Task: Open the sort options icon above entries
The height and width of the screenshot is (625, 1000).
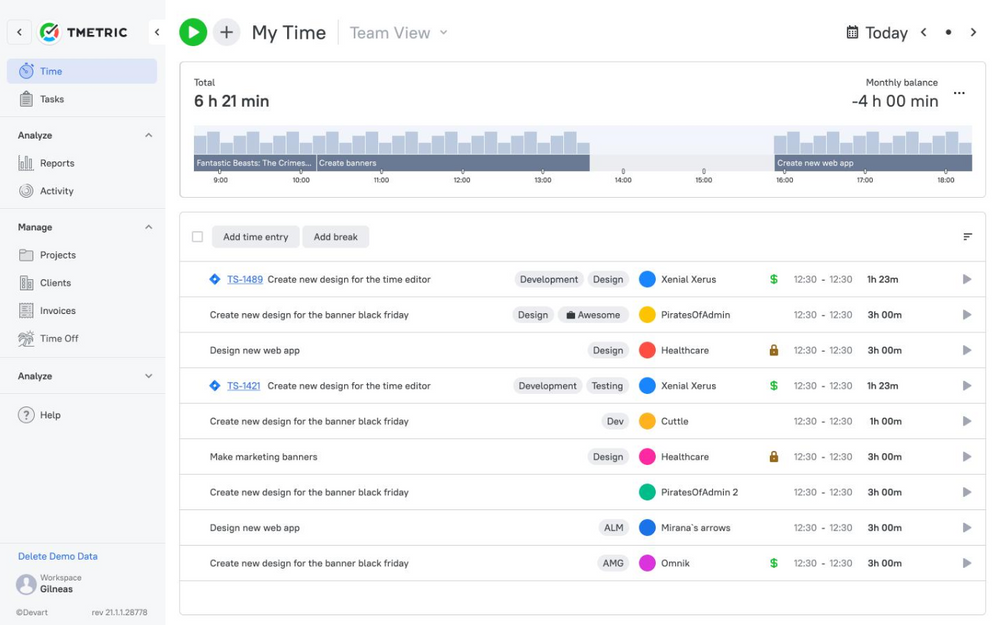Action: click(967, 237)
